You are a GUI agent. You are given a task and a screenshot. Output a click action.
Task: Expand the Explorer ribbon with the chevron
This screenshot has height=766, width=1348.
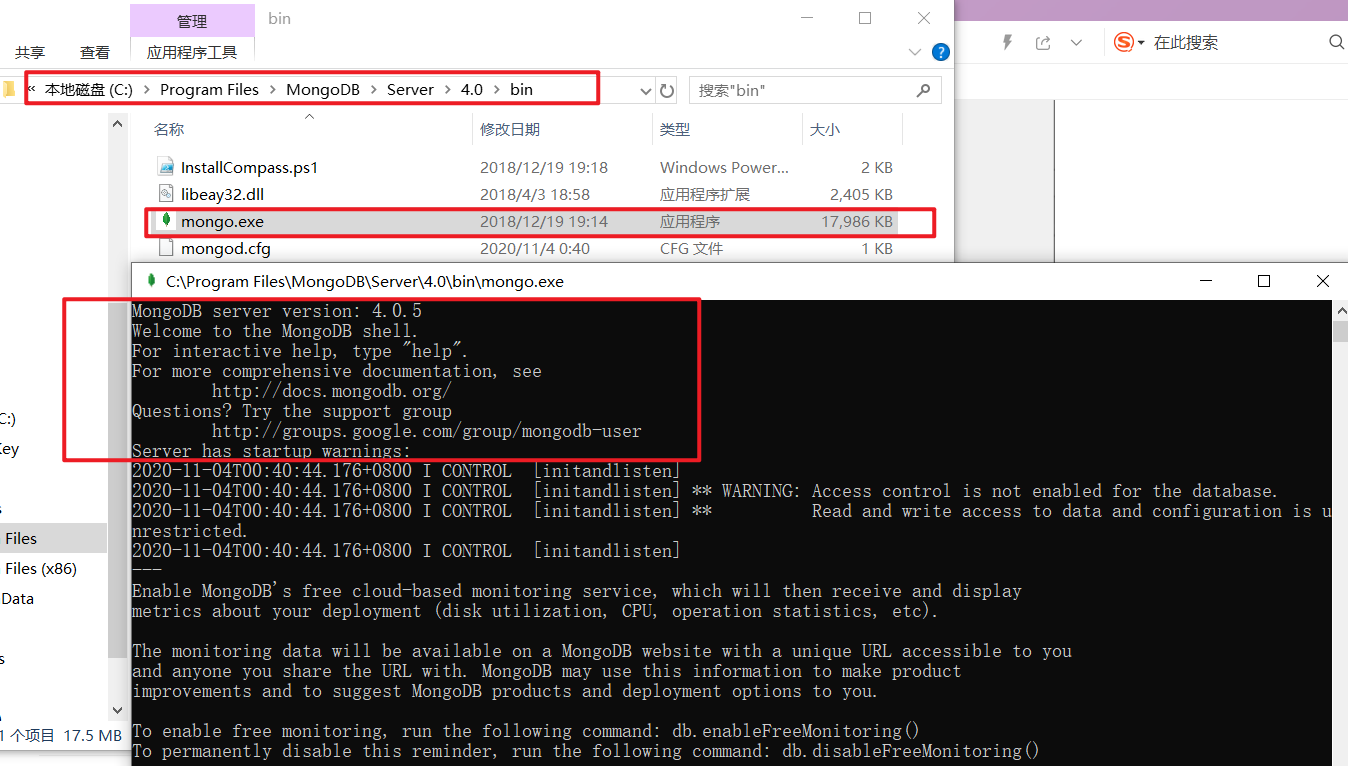[x=915, y=52]
